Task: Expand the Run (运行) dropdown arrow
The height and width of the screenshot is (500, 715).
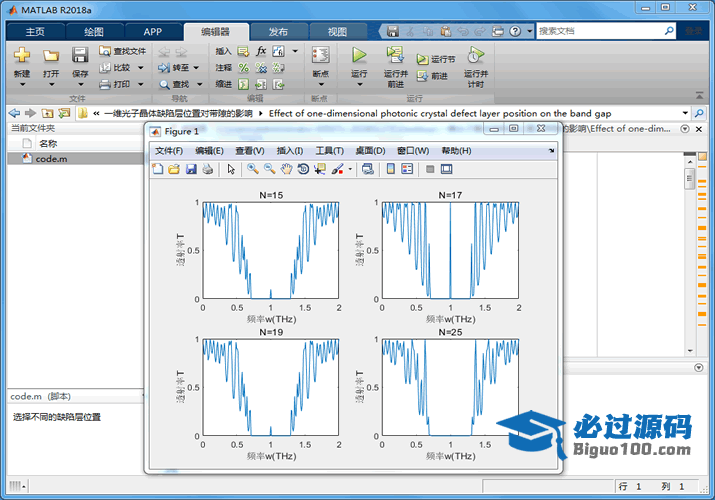Action: [x=359, y=84]
